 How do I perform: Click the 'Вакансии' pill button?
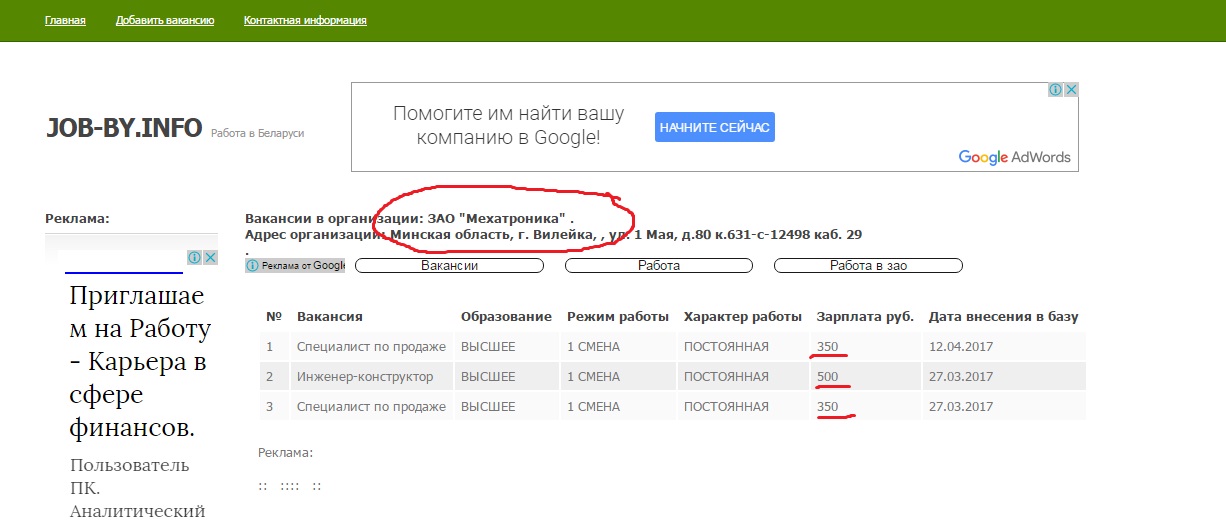(x=449, y=266)
